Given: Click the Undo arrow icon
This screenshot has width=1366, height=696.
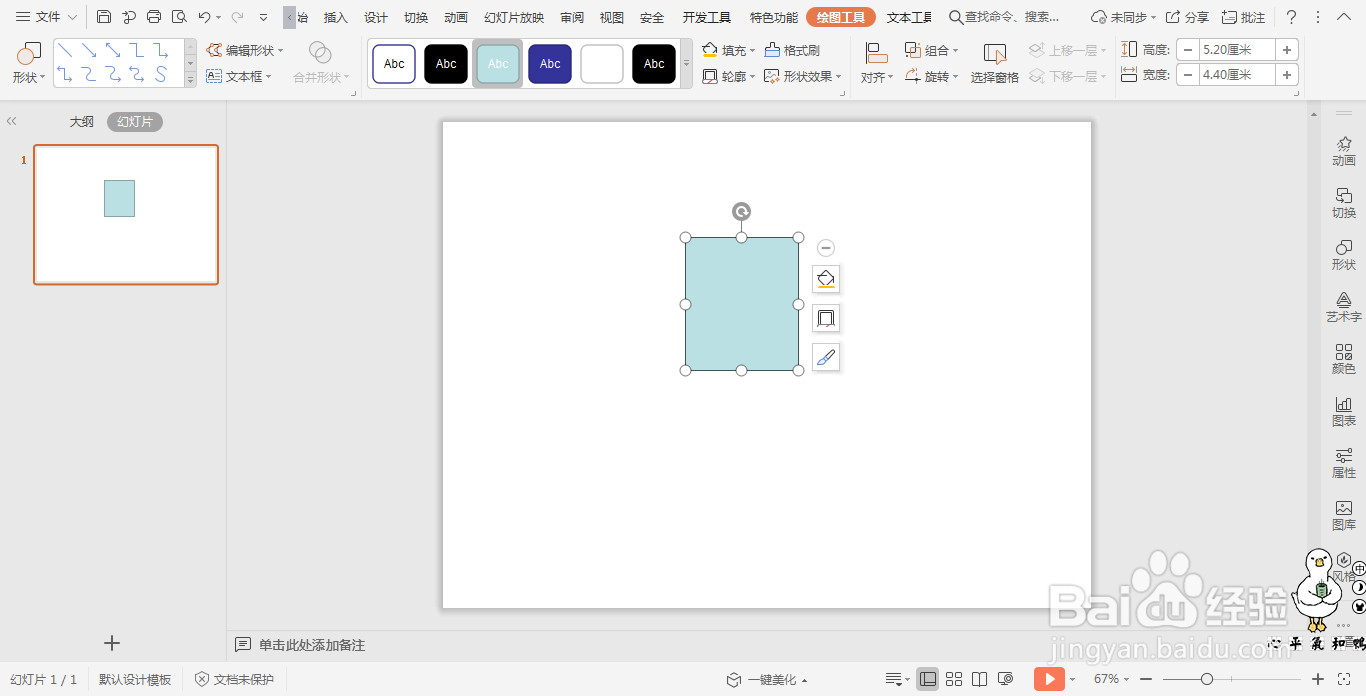Looking at the screenshot, I should (204, 17).
